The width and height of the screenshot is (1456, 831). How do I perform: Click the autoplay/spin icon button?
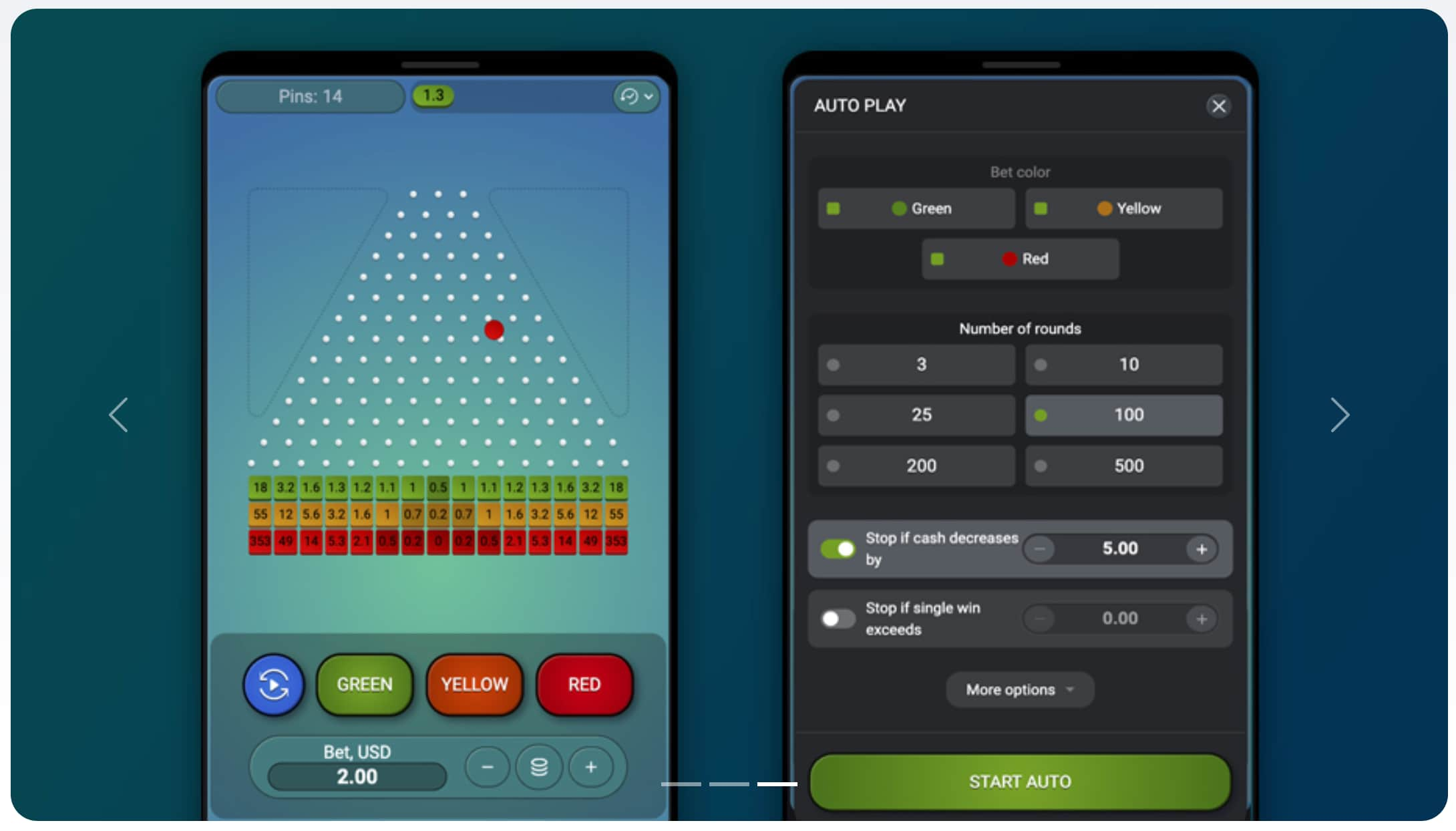pos(274,684)
